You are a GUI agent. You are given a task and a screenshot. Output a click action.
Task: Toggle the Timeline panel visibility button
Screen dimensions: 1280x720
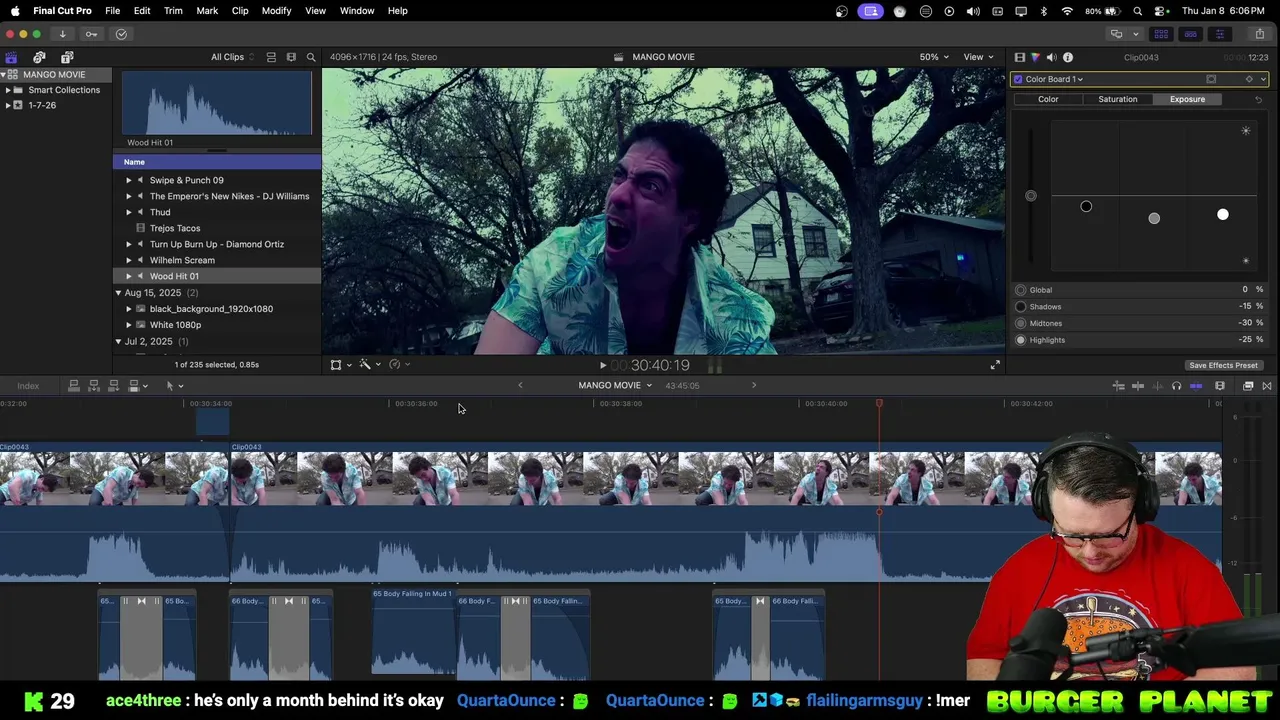[x=1190, y=34]
